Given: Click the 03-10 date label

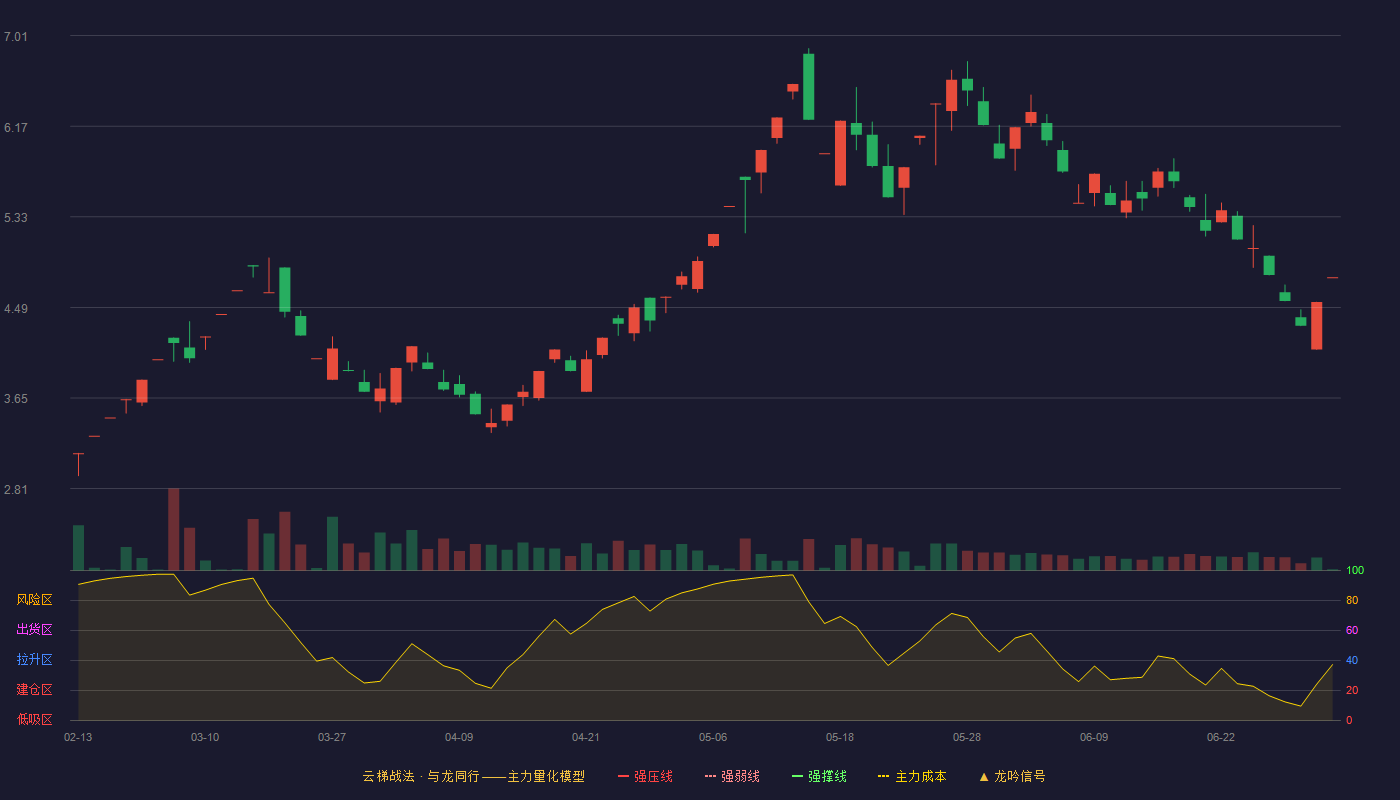Looking at the screenshot, I should [205, 737].
